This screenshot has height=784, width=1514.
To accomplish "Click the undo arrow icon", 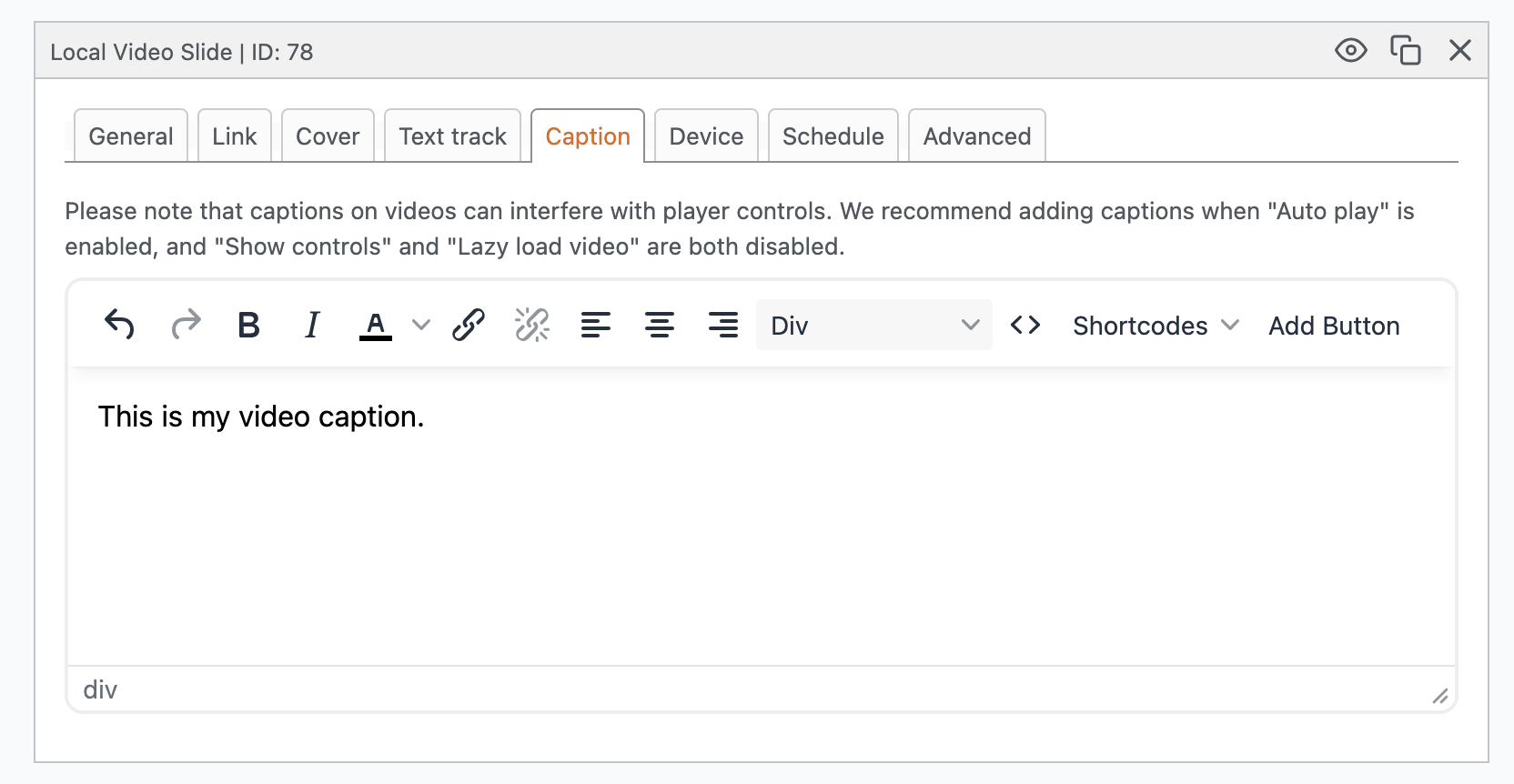I will click(119, 325).
